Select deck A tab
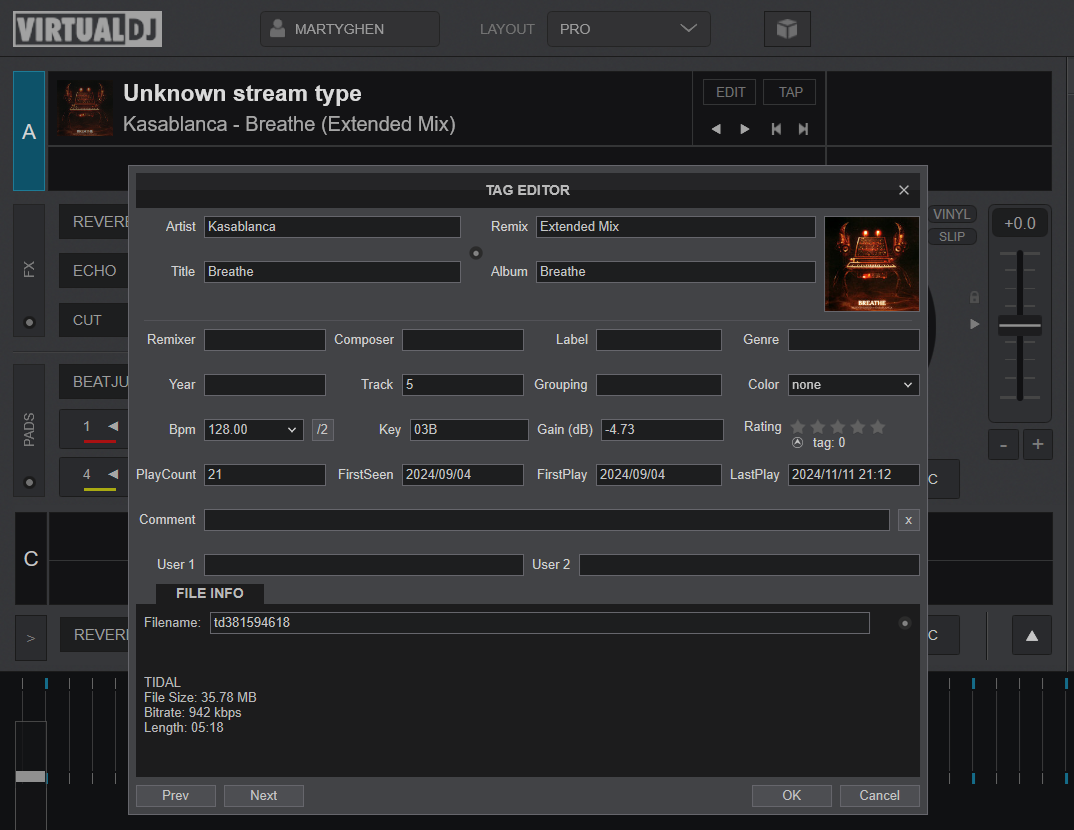The width and height of the screenshot is (1074, 830). point(29,131)
